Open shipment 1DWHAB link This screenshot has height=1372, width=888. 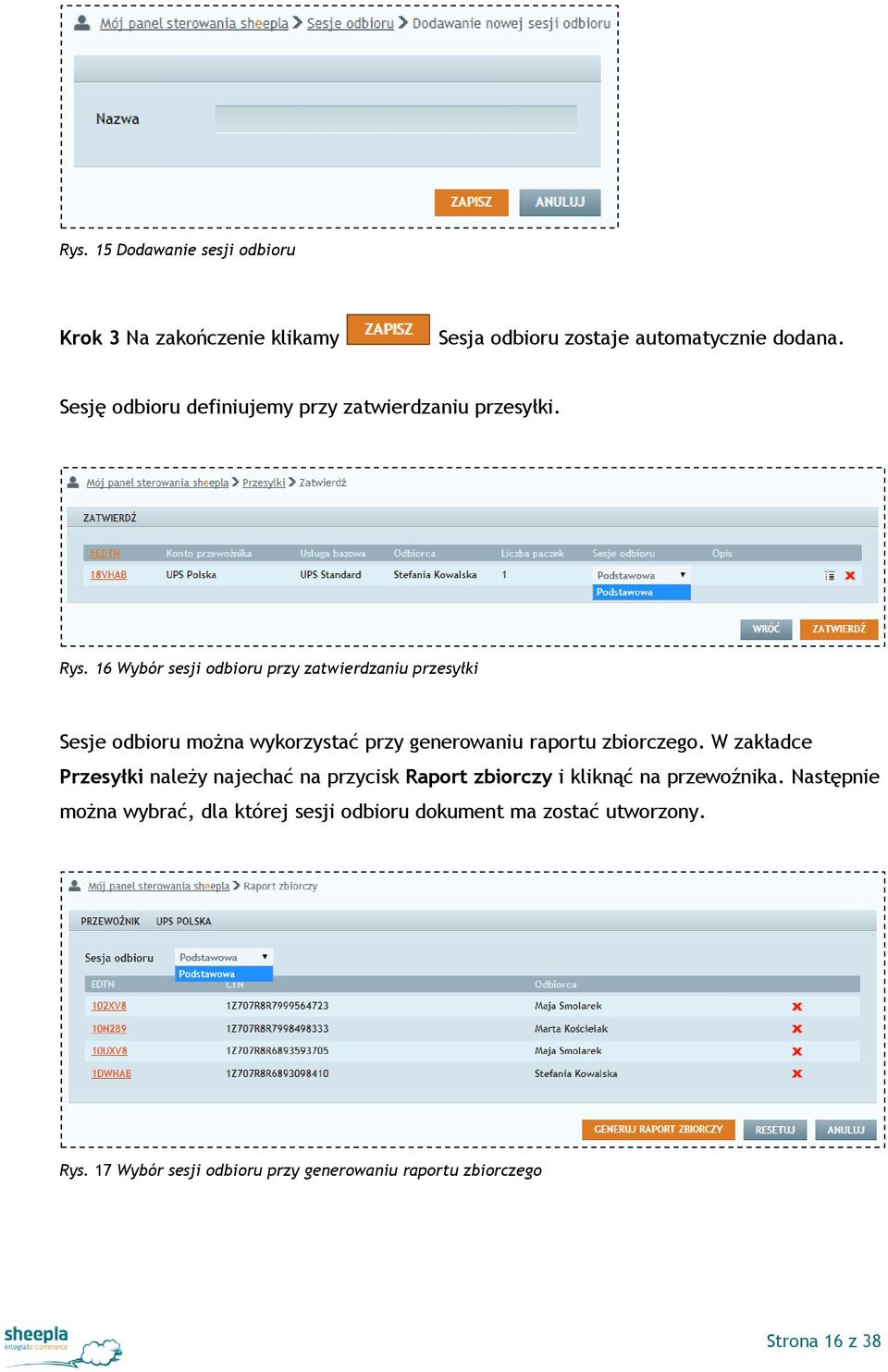tap(111, 1073)
